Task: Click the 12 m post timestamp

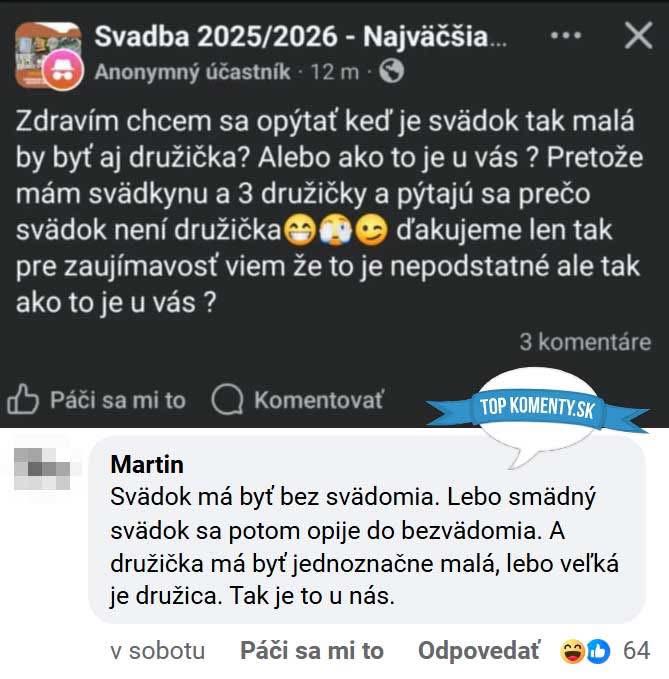Action: pos(335,72)
